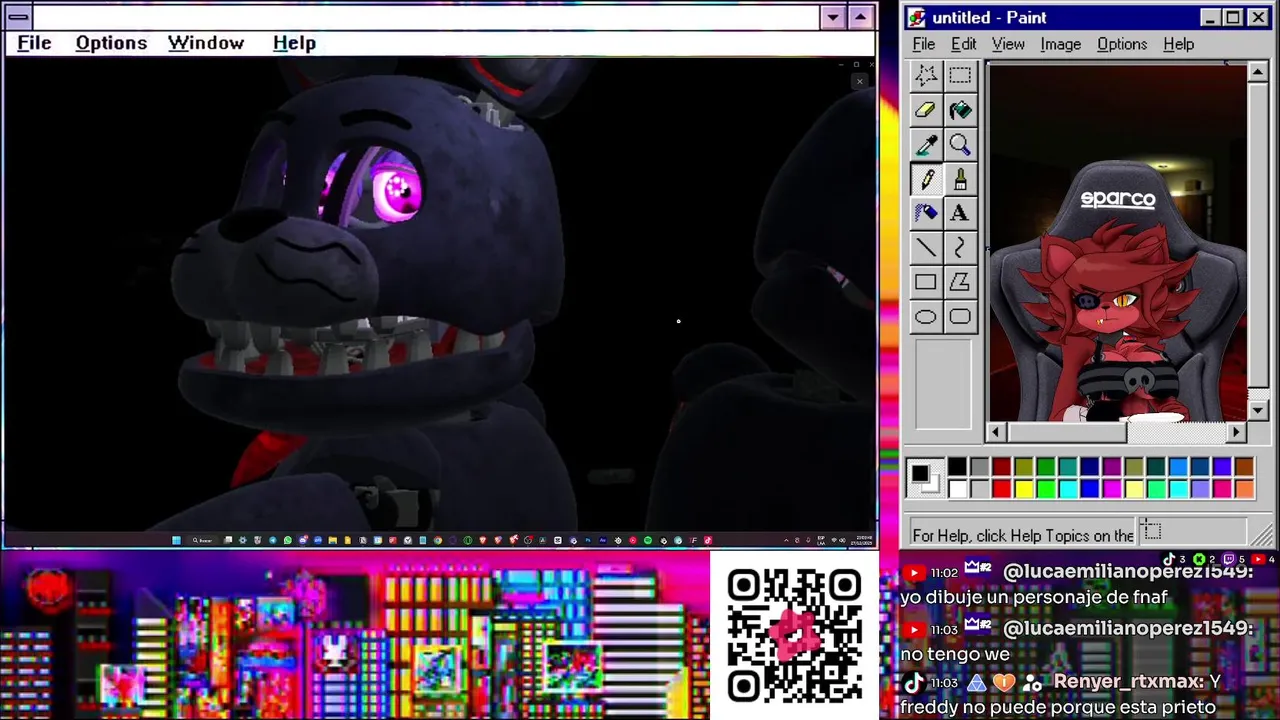Click the foreground/background color indicator box
This screenshot has width=1280, height=720.
pos(924,477)
